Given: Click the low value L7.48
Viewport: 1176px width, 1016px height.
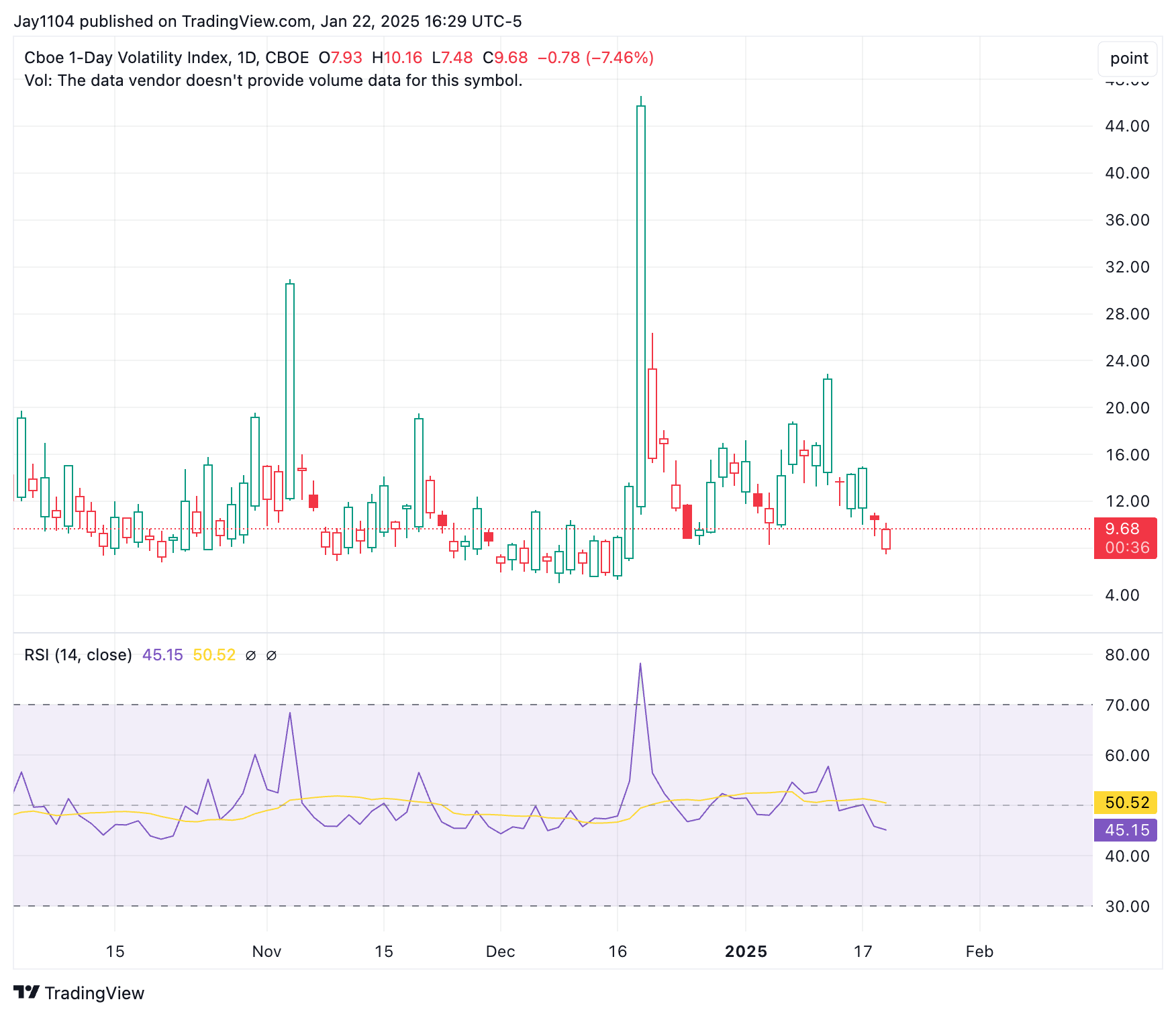Looking at the screenshot, I should click(452, 58).
